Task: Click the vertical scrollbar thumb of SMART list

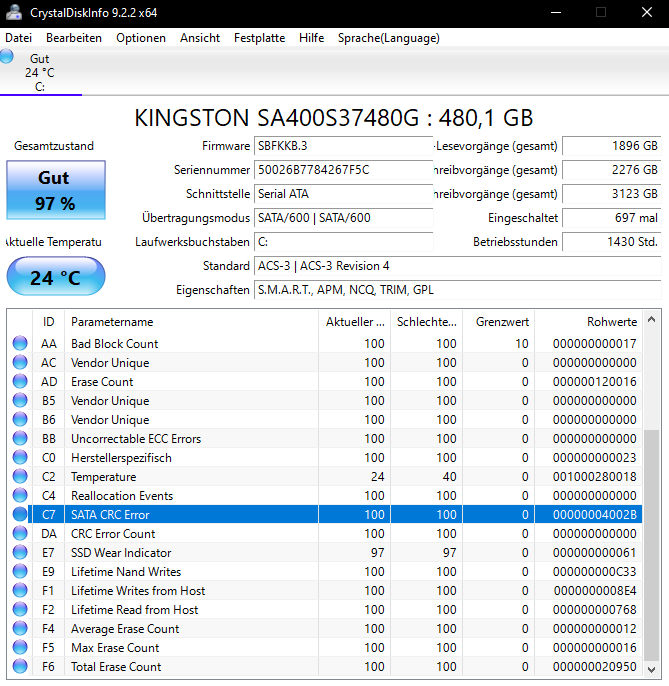Action: (651, 545)
